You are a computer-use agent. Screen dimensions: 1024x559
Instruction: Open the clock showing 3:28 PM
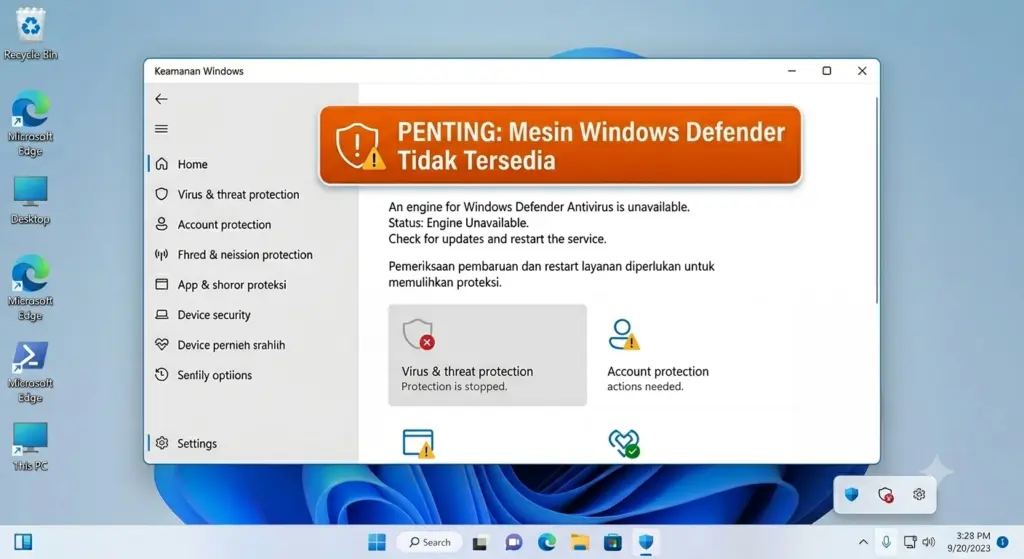(x=968, y=542)
